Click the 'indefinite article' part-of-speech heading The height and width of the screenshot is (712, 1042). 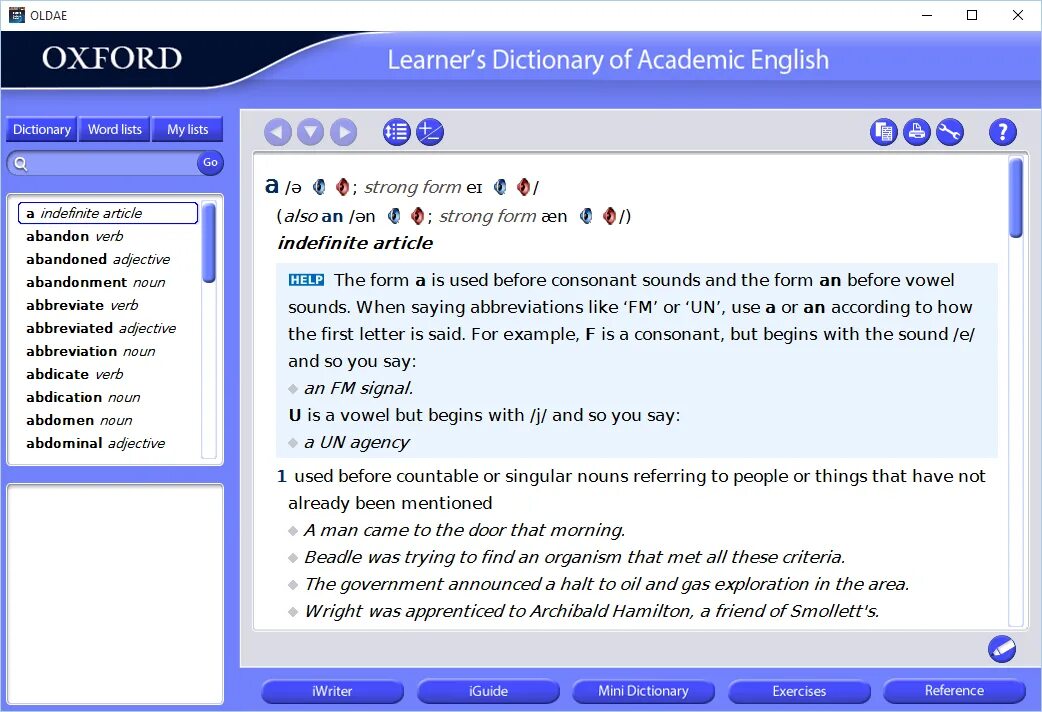pos(355,243)
